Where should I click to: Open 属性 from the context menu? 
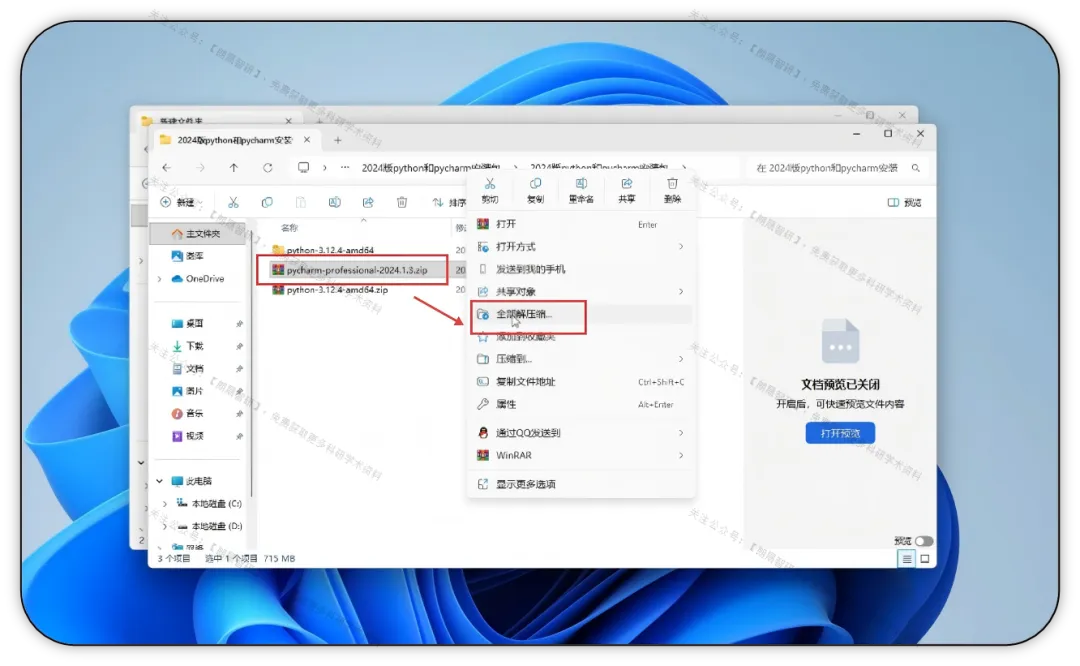tap(581, 404)
